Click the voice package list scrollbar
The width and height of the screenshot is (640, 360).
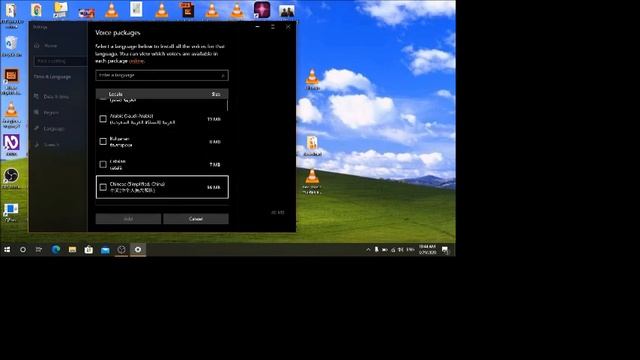click(x=227, y=105)
